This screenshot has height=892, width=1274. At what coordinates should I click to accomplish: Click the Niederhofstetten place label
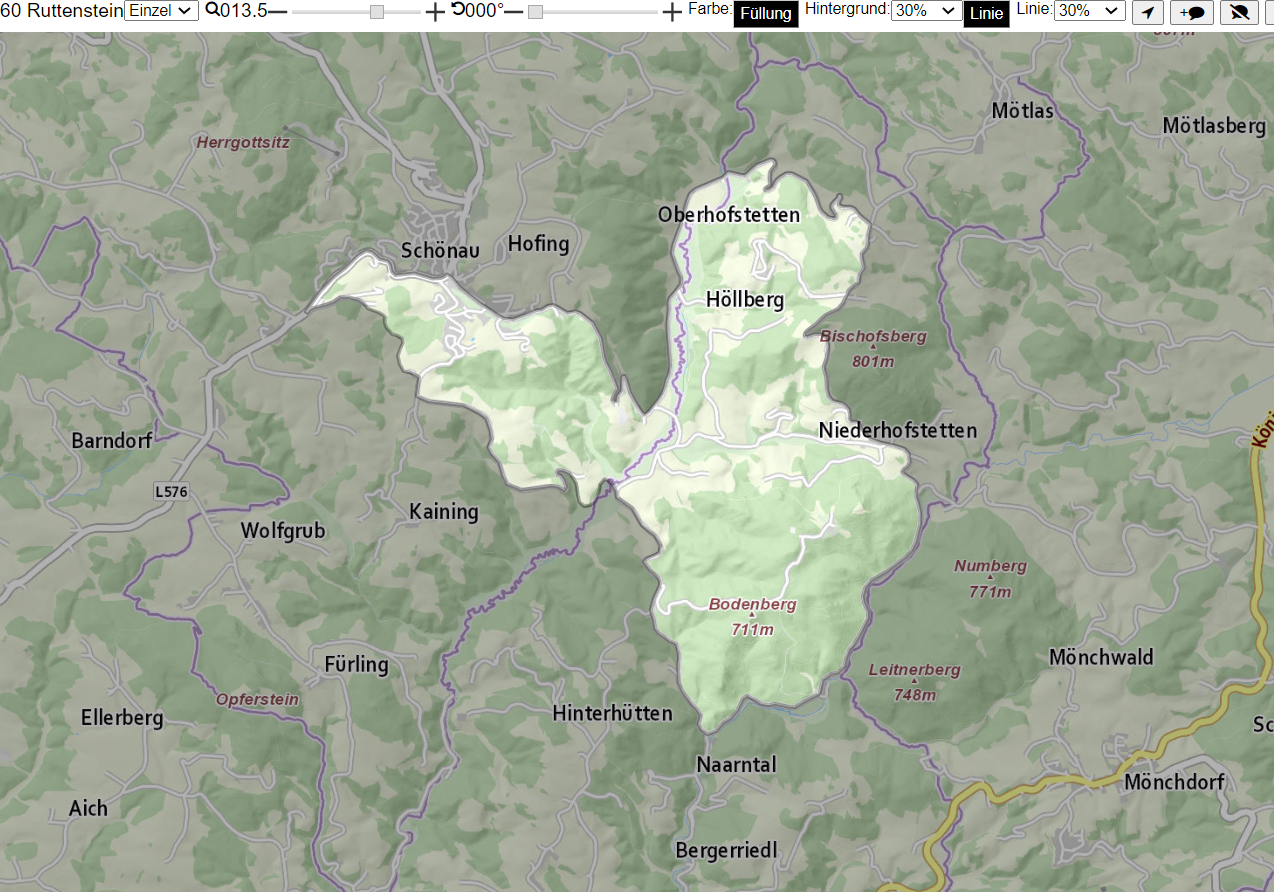898,431
